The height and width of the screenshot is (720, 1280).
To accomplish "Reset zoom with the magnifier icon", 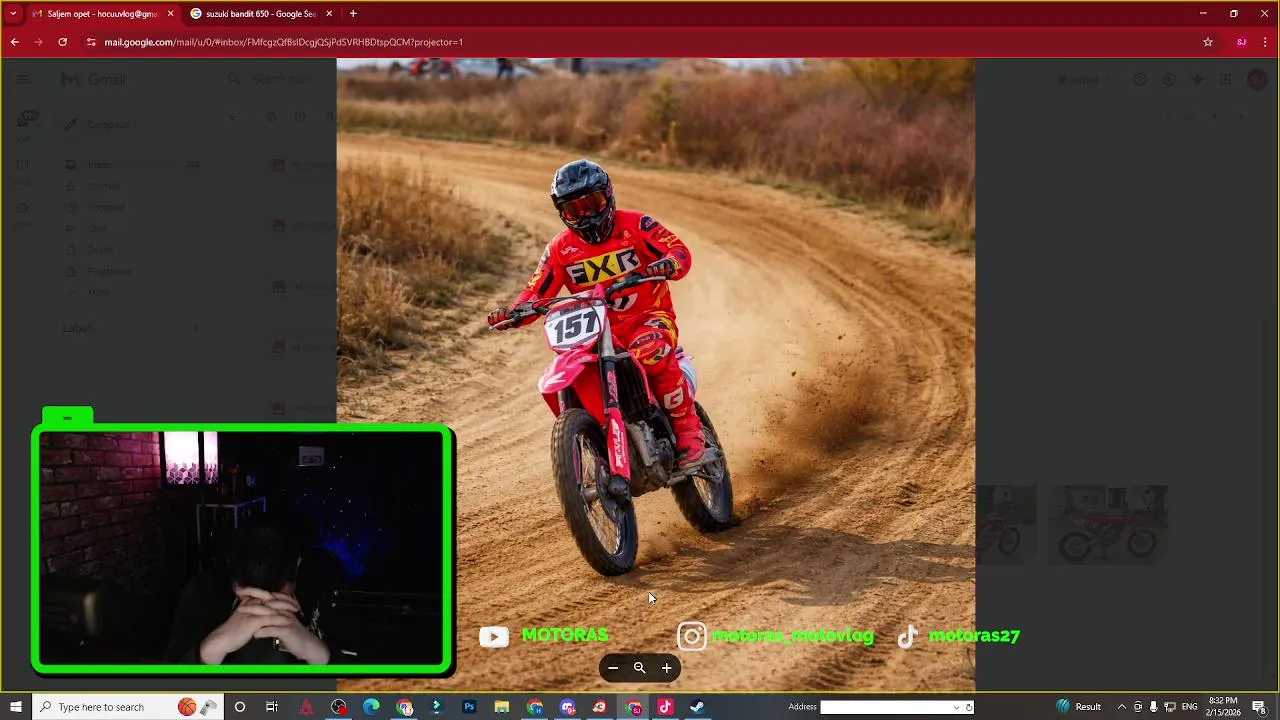I will point(640,668).
